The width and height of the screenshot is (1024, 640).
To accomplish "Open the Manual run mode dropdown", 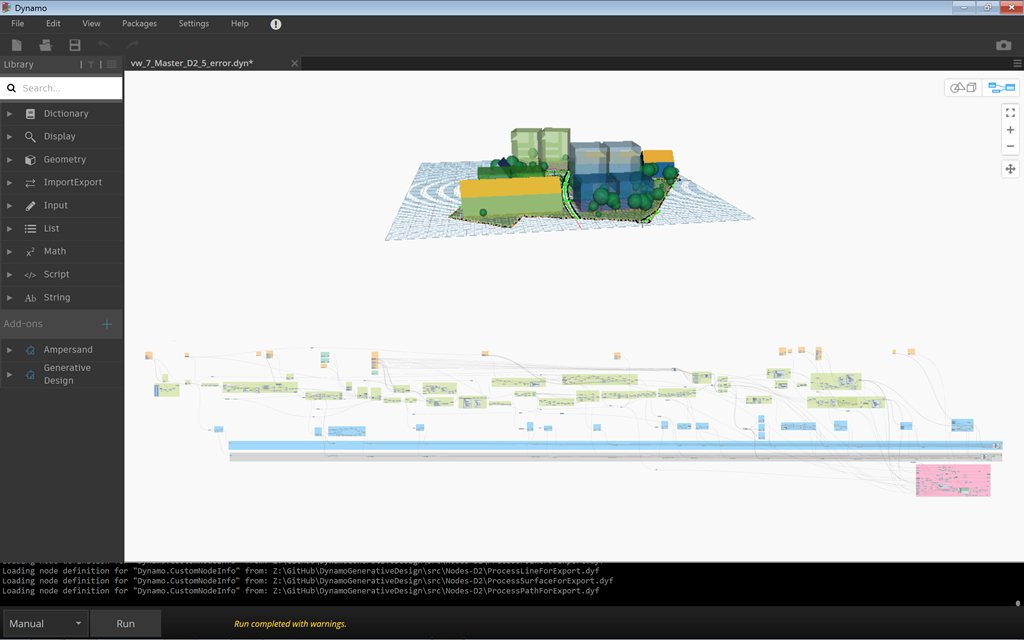I will [x=45, y=624].
